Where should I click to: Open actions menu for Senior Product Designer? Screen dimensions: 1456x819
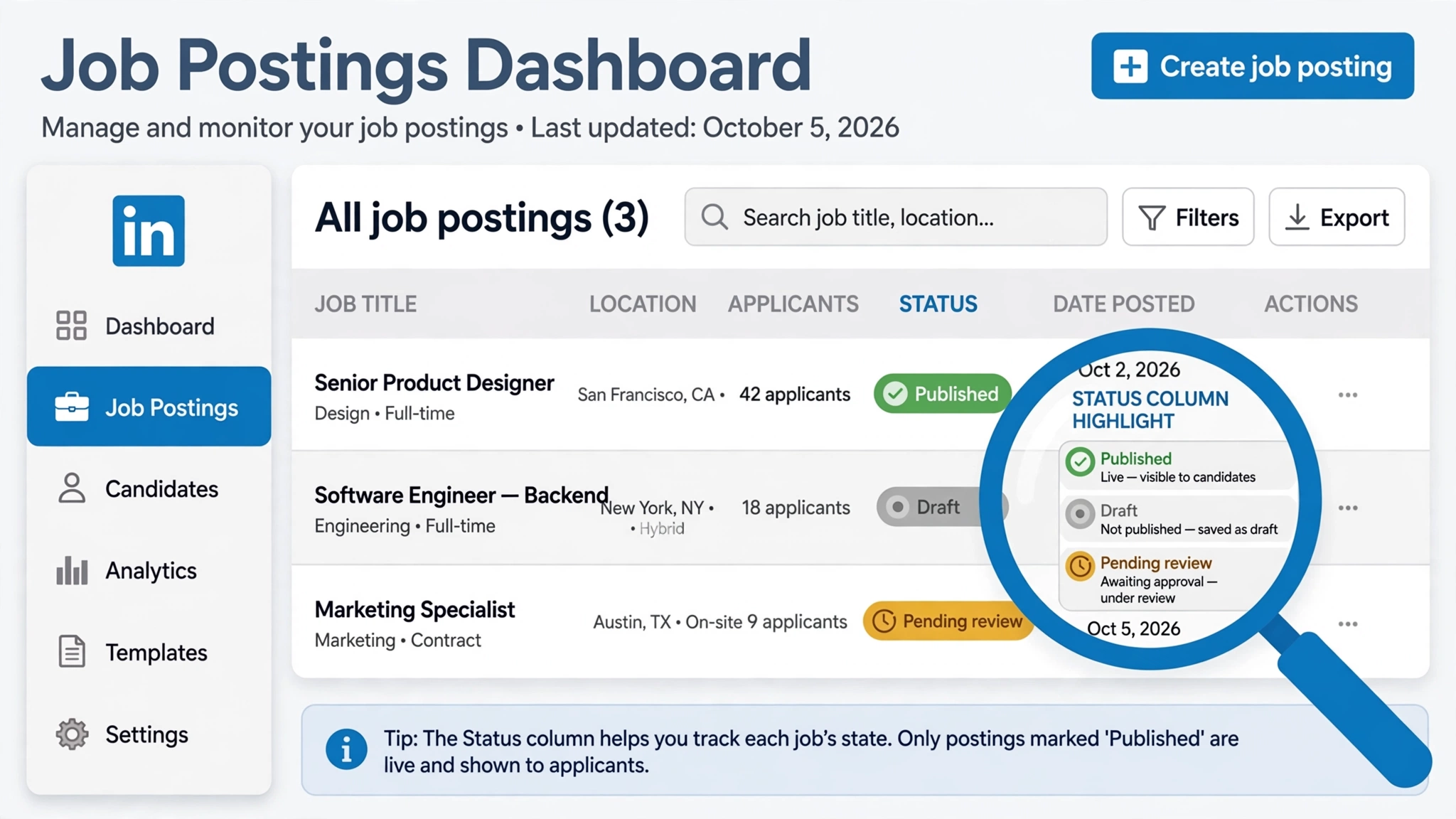point(1348,395)
